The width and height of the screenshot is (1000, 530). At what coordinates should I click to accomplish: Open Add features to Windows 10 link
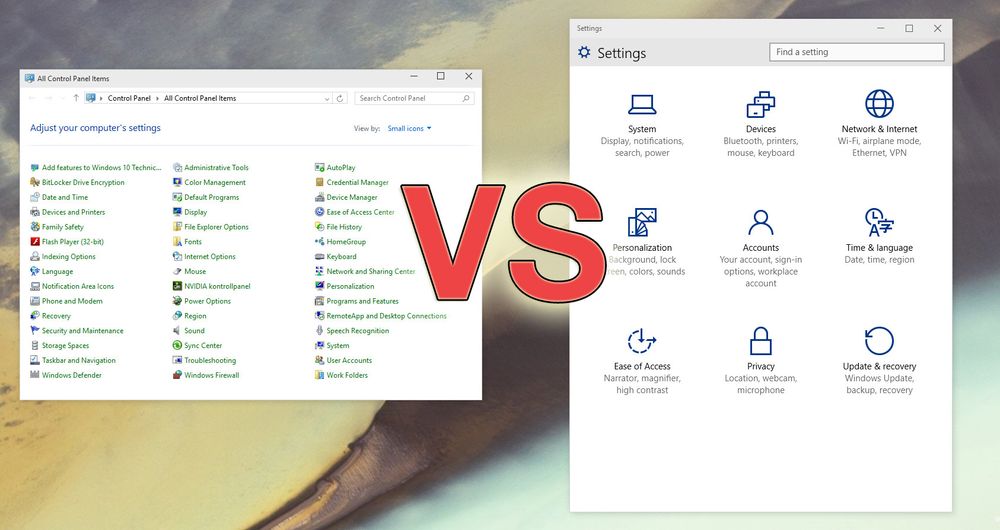(x=101, y=168)
